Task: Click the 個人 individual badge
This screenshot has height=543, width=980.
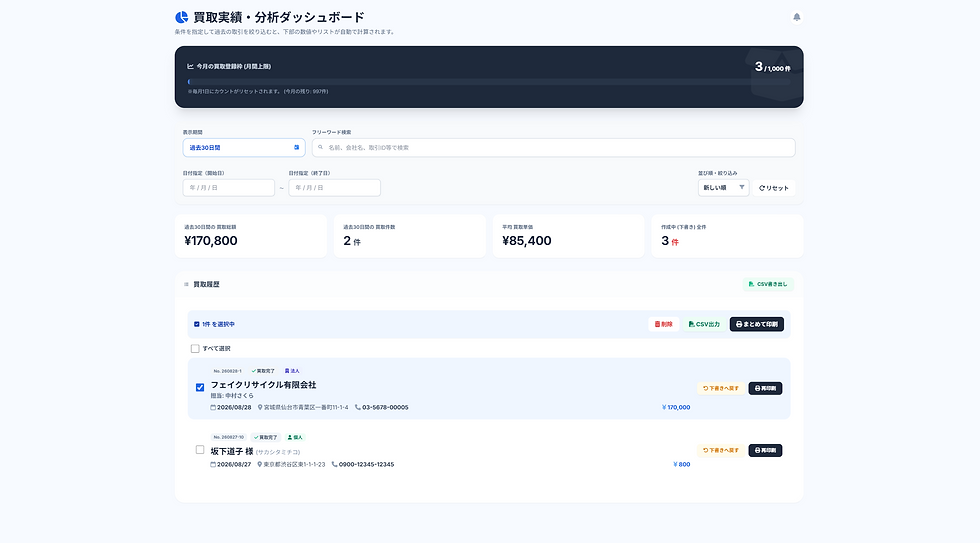Action: coord(294,437)
